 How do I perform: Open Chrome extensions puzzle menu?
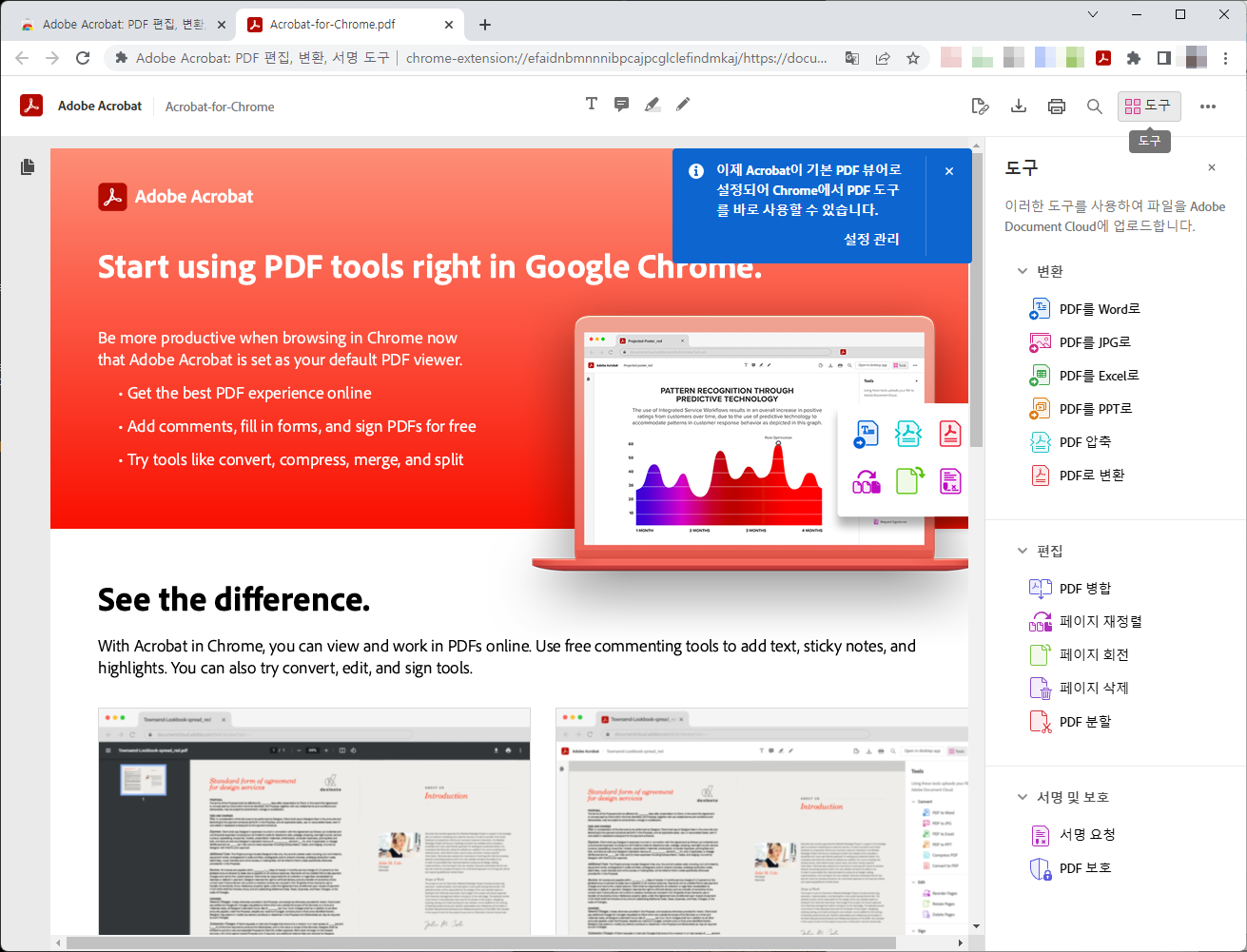[1133, 58]
